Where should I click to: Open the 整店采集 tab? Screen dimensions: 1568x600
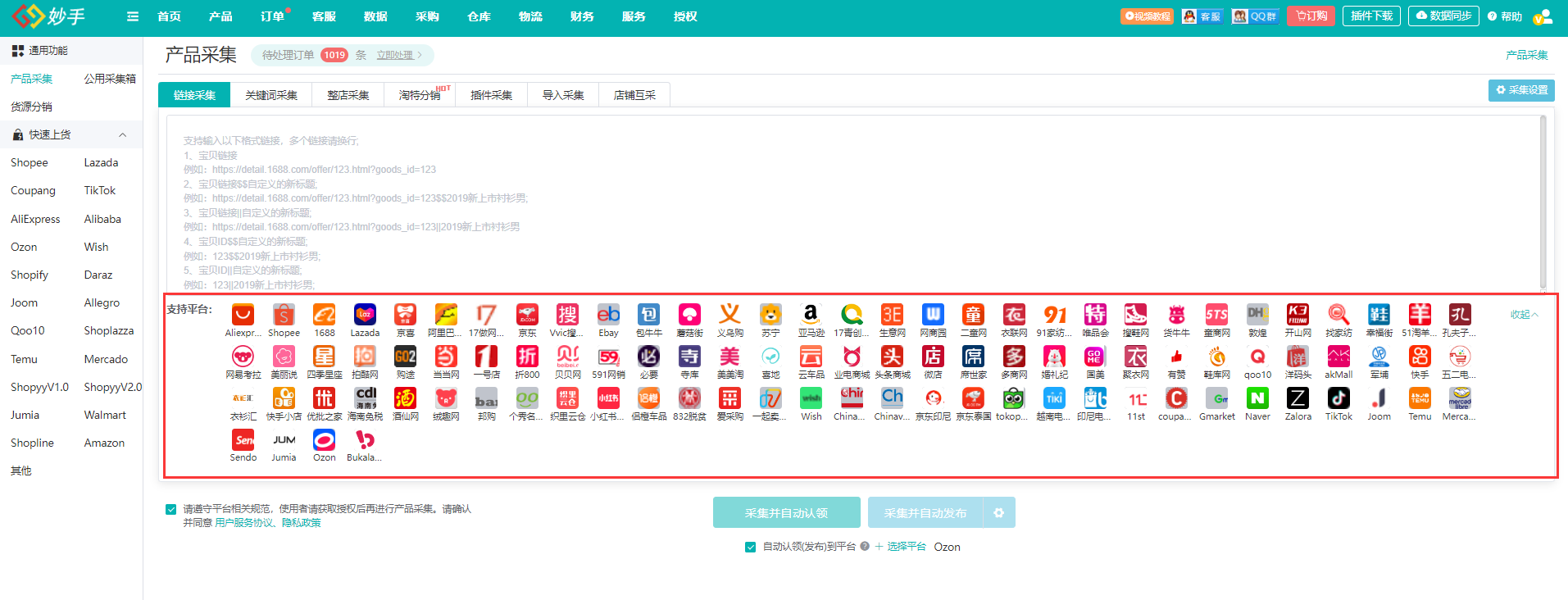(x=348, y=95)
